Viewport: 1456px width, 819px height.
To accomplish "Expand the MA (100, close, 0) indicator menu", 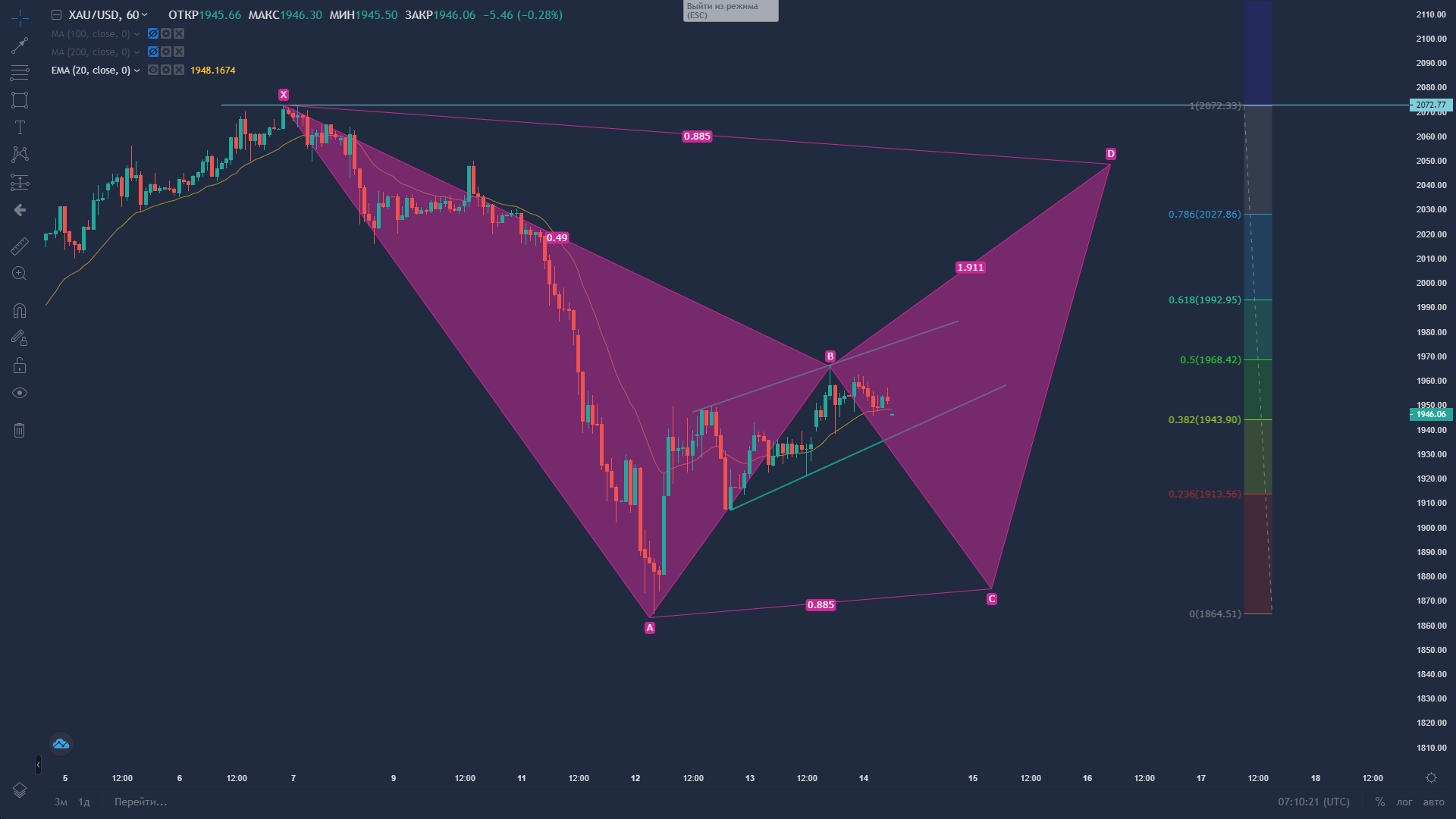I will (137, 34).
